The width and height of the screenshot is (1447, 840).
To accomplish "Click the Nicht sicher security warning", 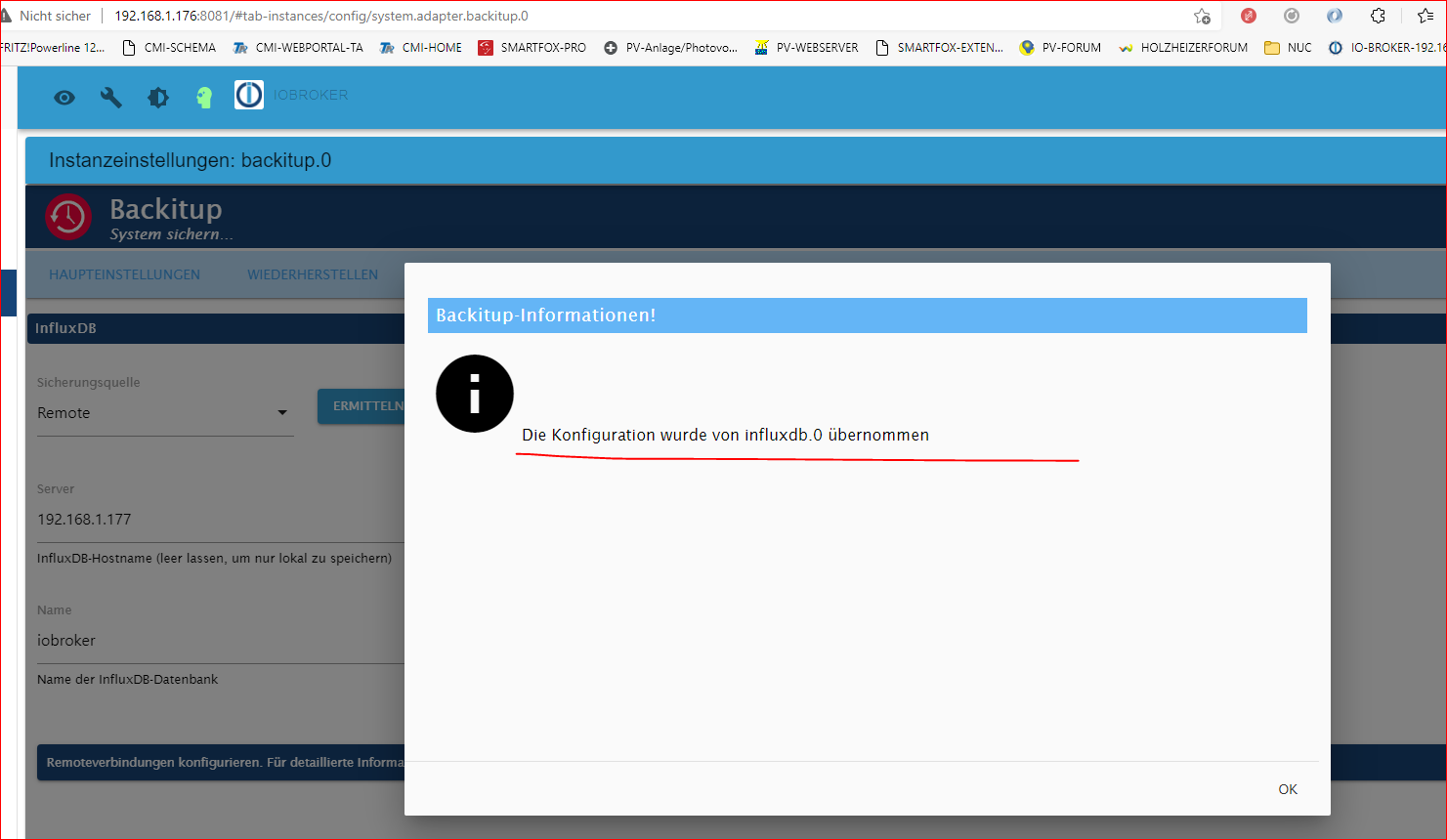I will 47,16.
